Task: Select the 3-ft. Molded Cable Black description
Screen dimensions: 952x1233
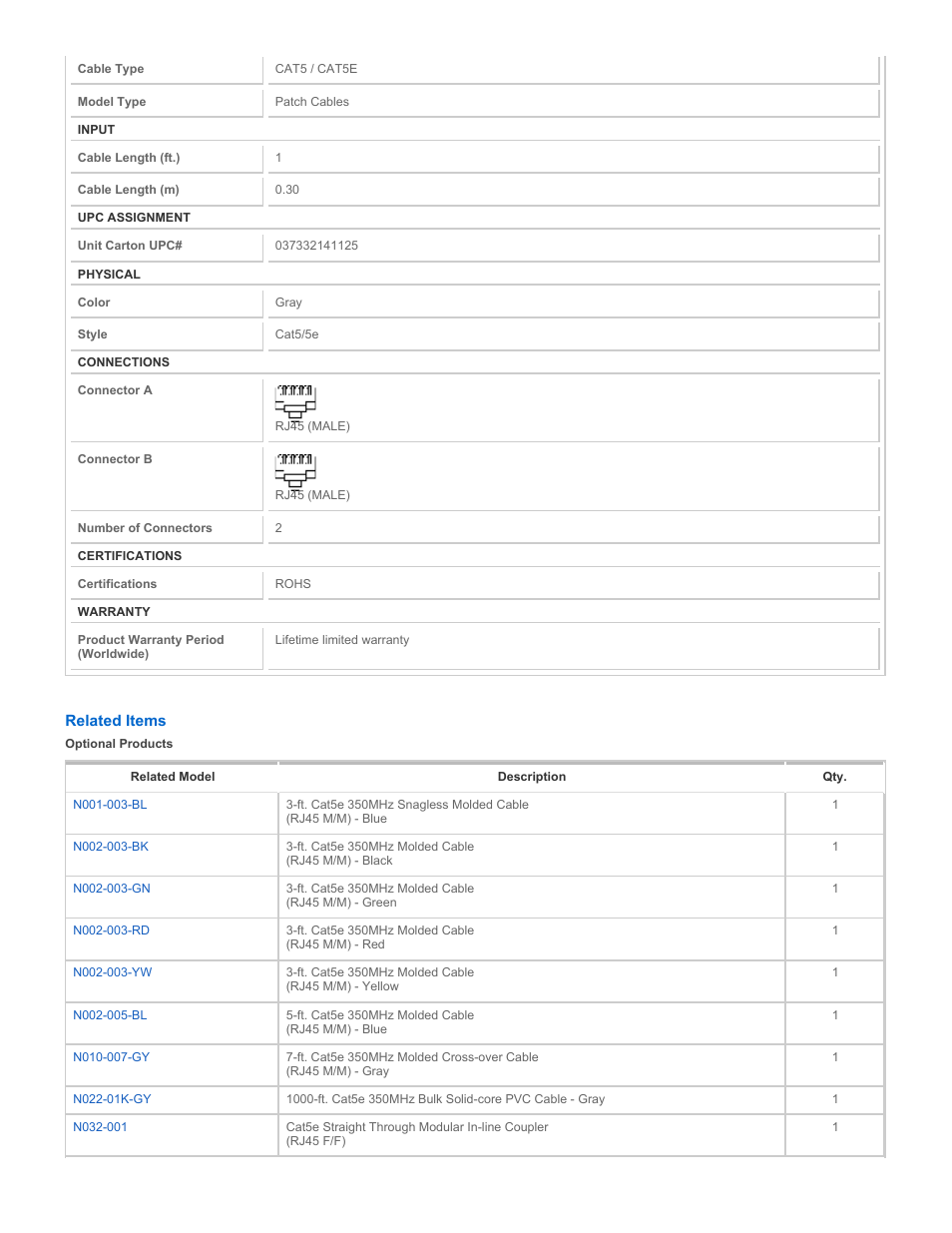Action: [380, 854]
